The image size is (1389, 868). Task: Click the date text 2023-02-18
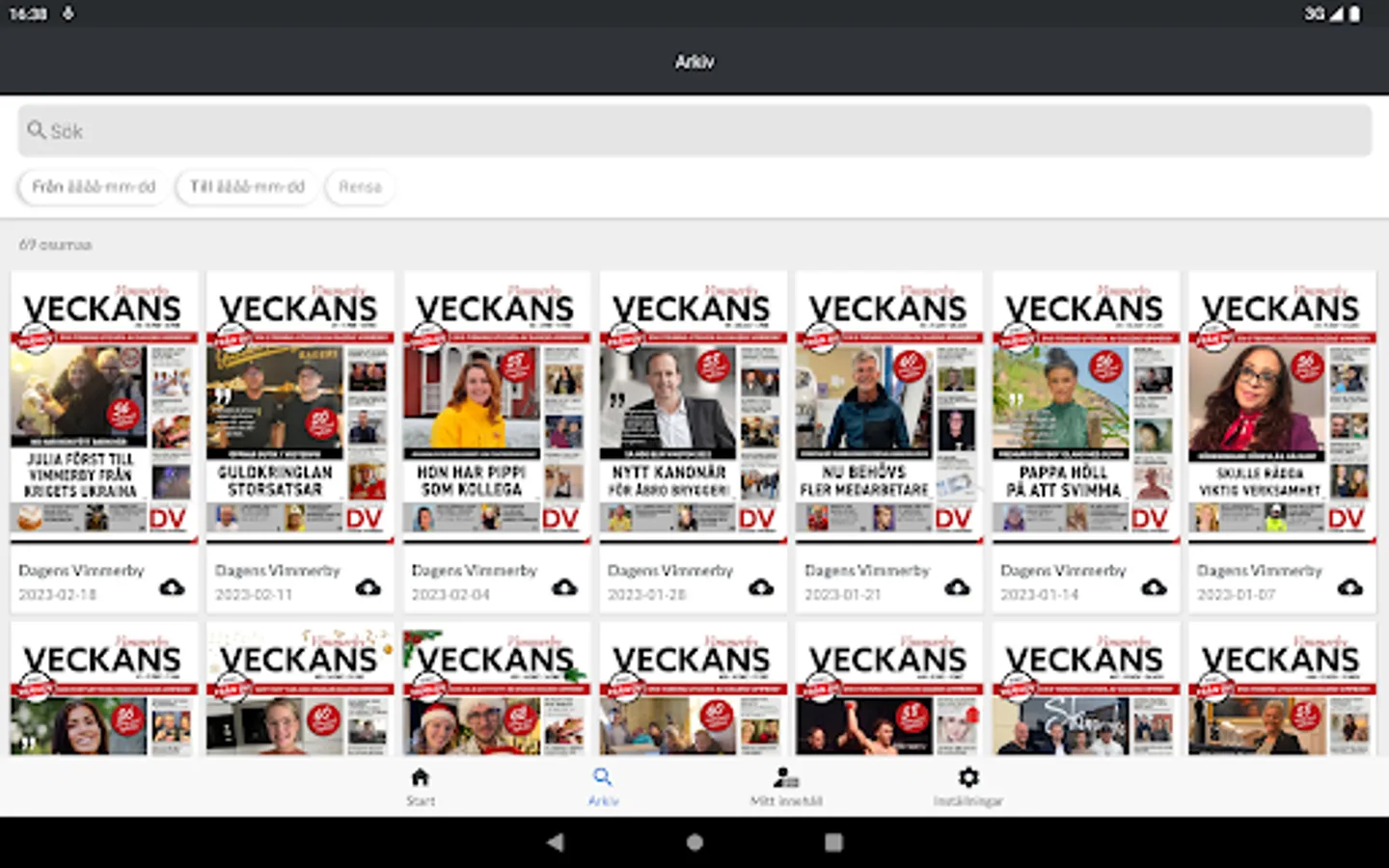58,595
